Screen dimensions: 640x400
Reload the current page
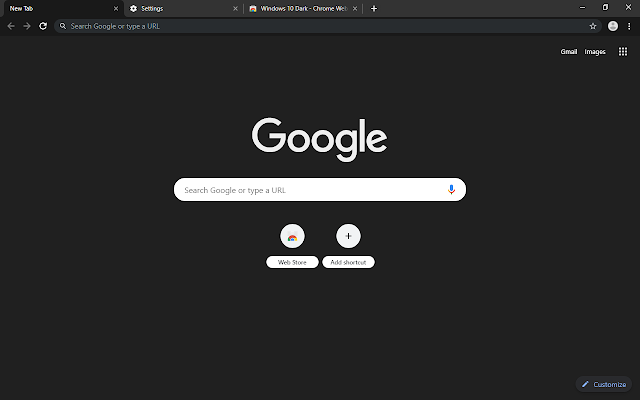(43, 26)
